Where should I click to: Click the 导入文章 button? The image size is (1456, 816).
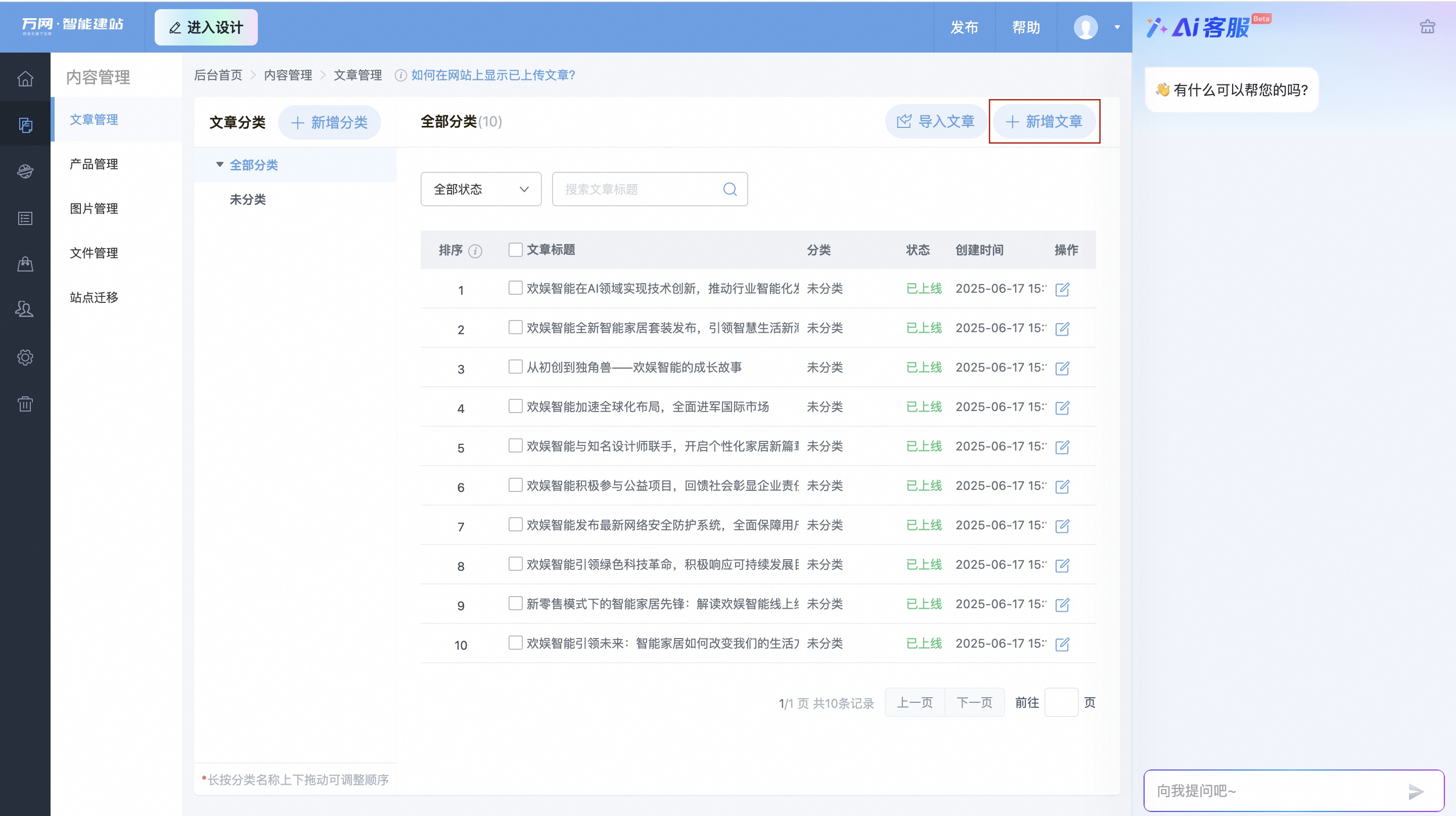coord(936,121)
